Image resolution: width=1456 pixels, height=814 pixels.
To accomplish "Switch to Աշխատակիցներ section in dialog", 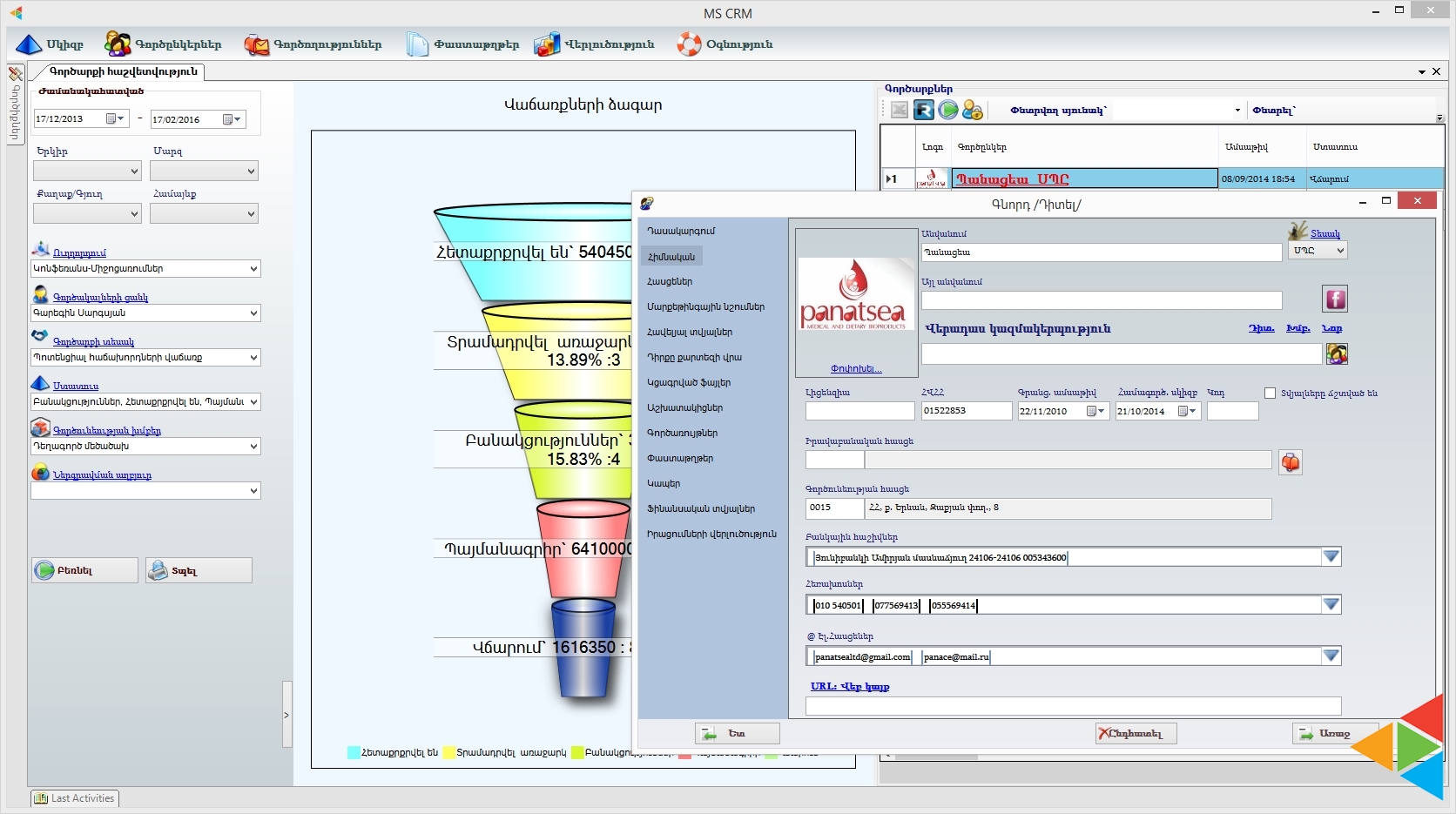I will click(x=684, y=408).
